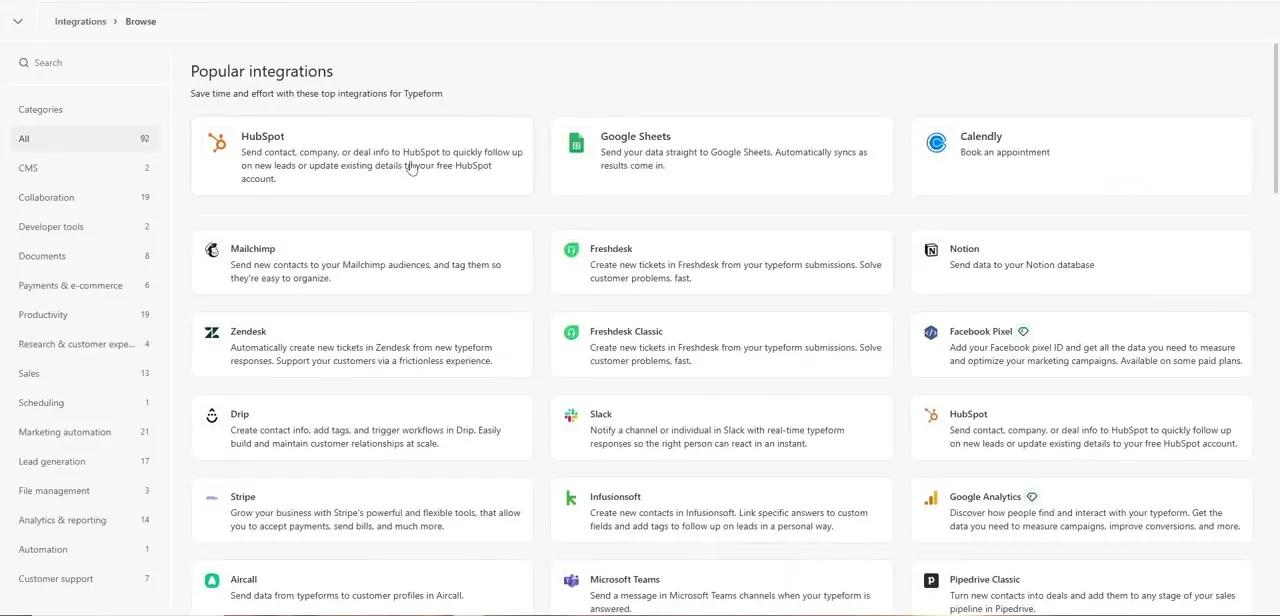Select the CMS category
This screenshot has height=616, width=1280.
pos(84,168)
